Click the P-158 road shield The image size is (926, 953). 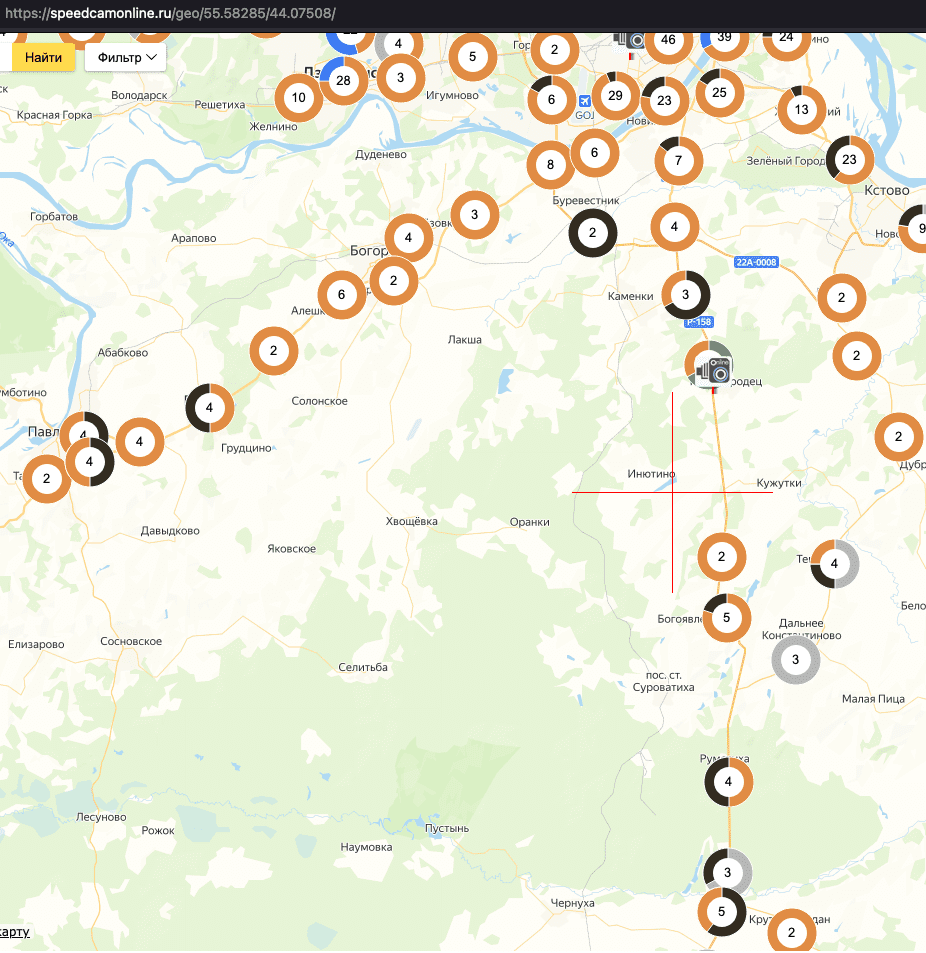(699, 322)
